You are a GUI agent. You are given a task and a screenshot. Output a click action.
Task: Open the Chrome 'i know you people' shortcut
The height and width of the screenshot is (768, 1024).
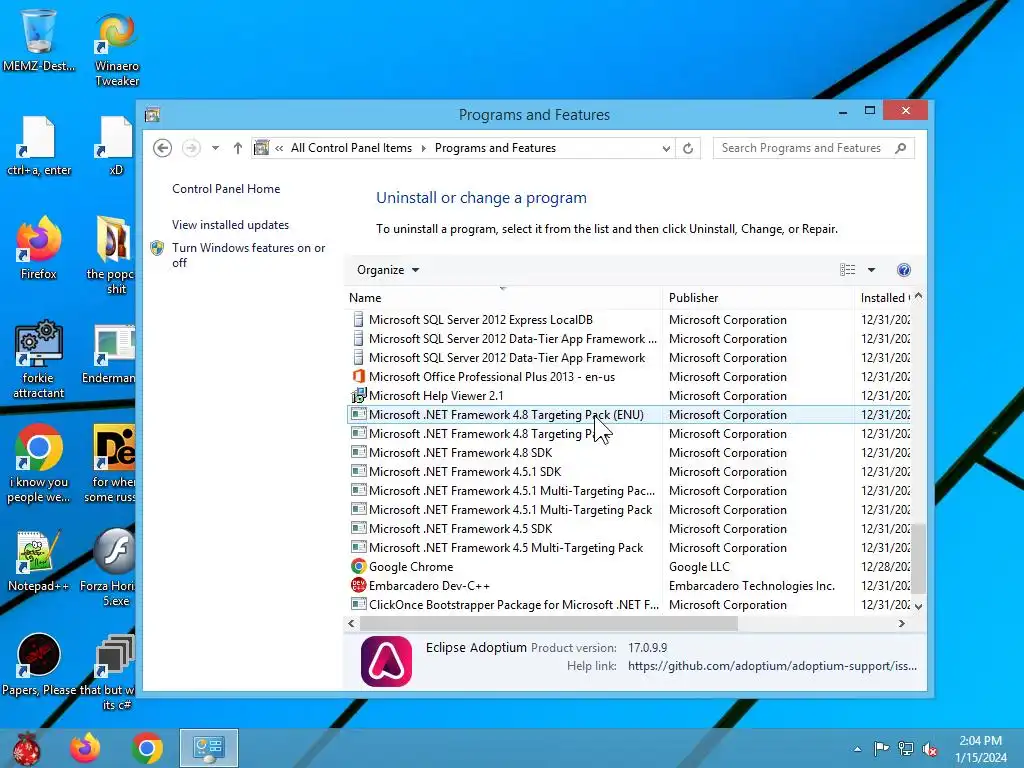pyautogui.click(x=39, y=463)
